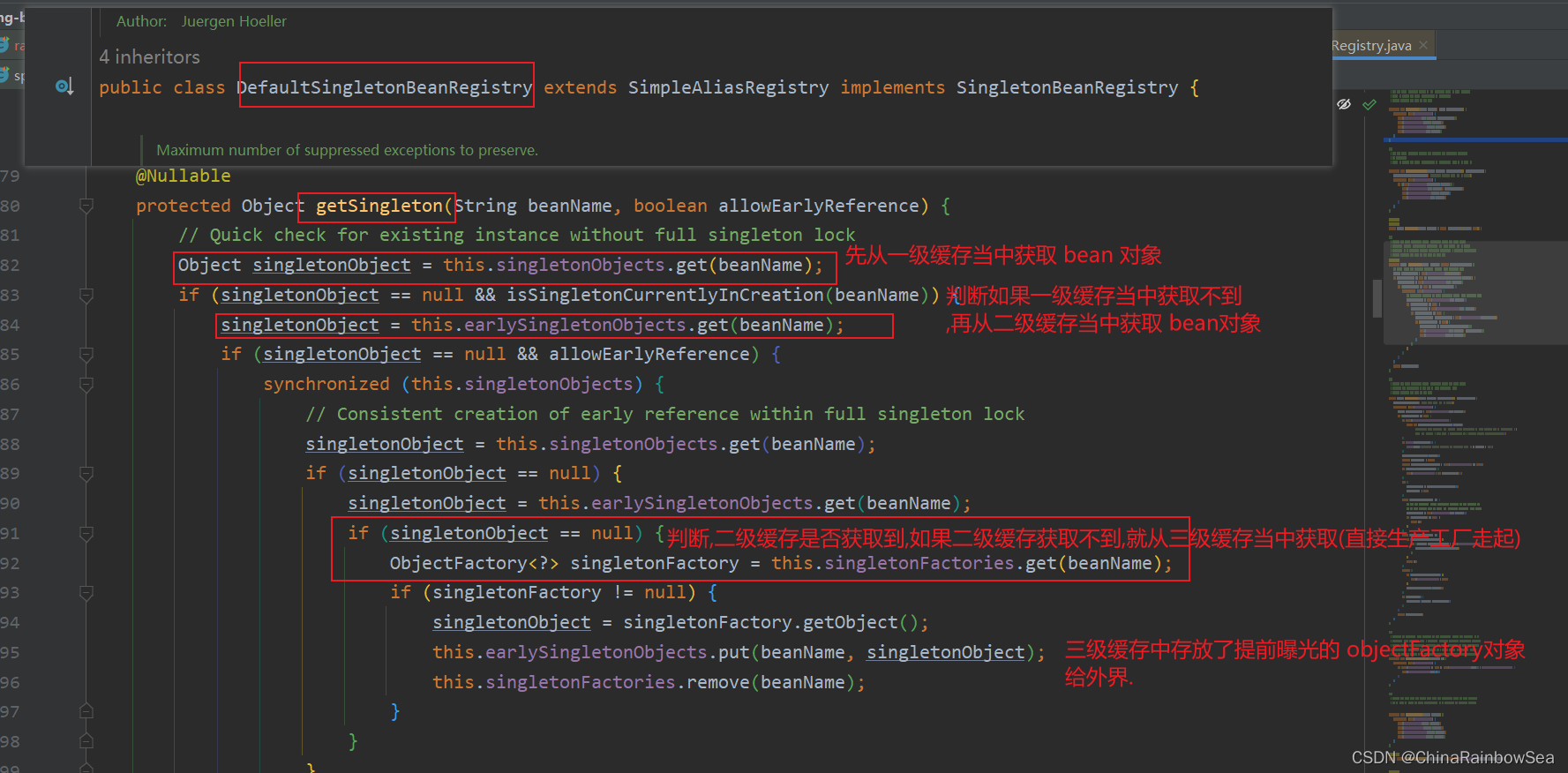1568x773 pixels.
Task: Click SimpleAliasRegistry in the extends clause
Action: coord(728,87)
